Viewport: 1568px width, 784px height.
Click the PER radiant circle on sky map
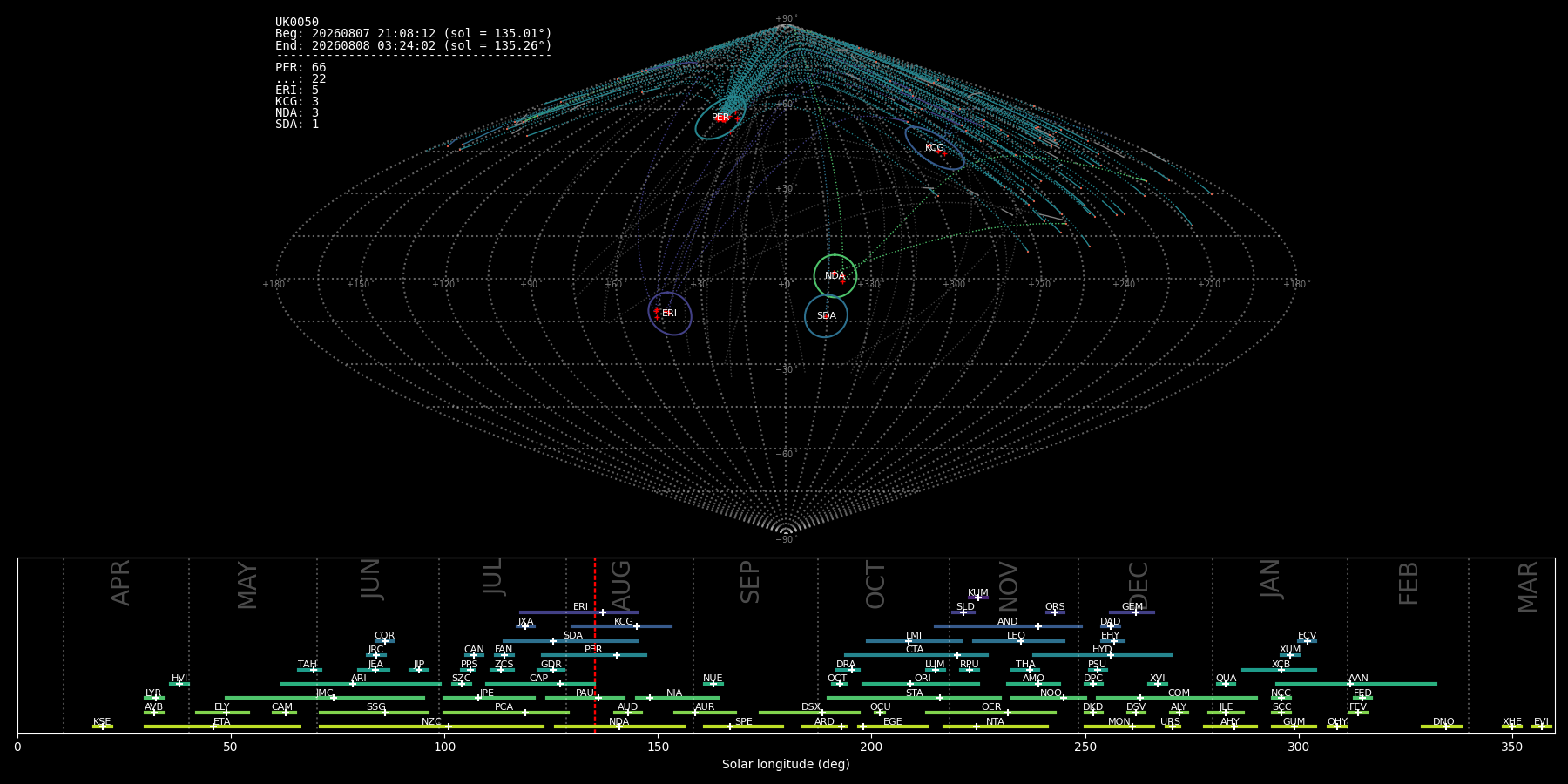720,118
